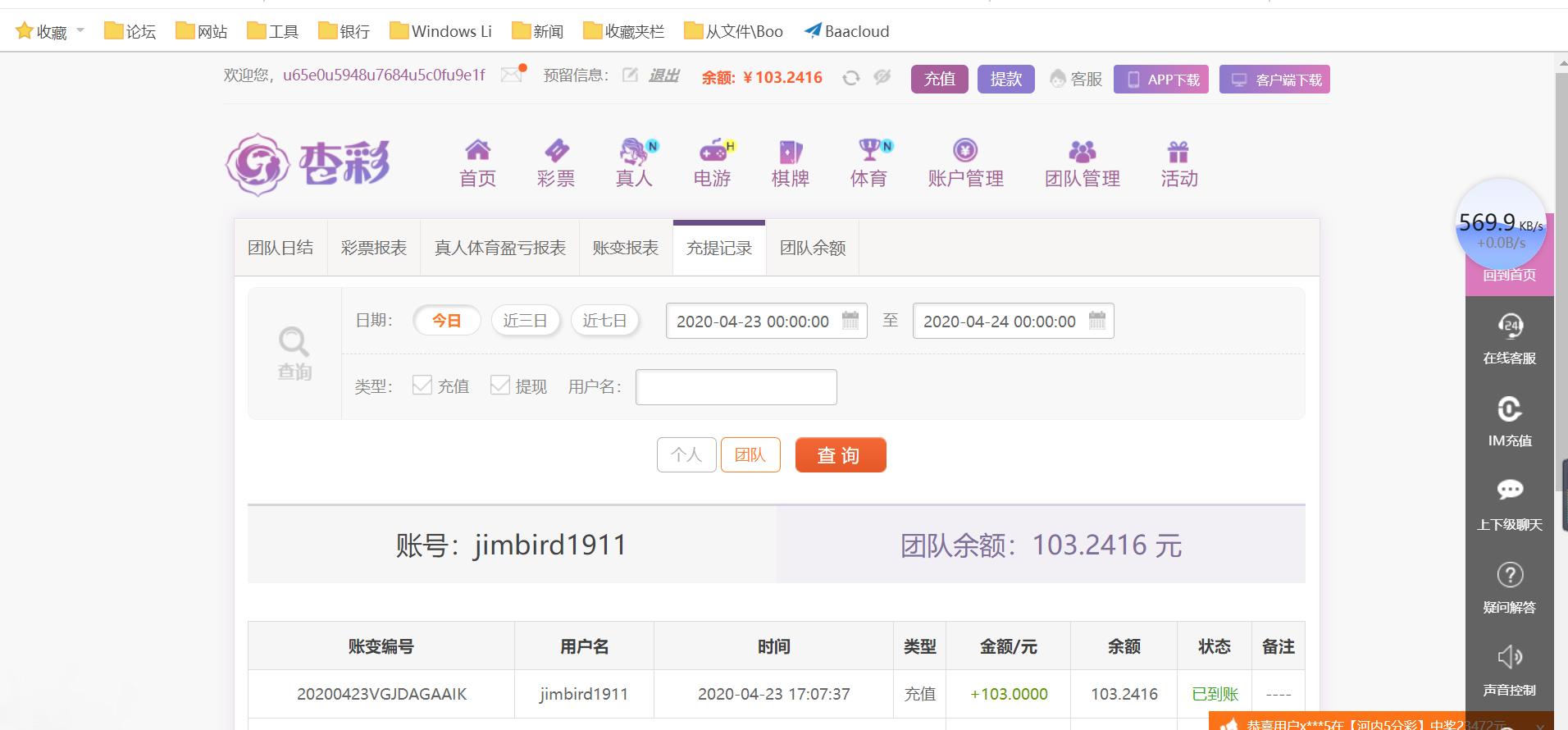This screenshot has width=1568, height=730.
Task: Open 棋牌 card games navigation icon
Action: click(791, 151)
